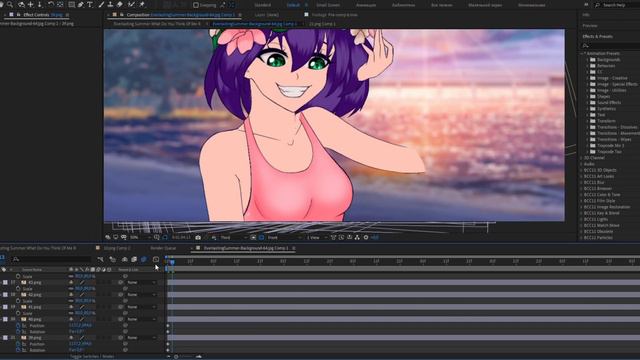Viewport: 640px width, 360px height.
Task: Select the Pan Behind anchor point tool
Action: (60, 4)
